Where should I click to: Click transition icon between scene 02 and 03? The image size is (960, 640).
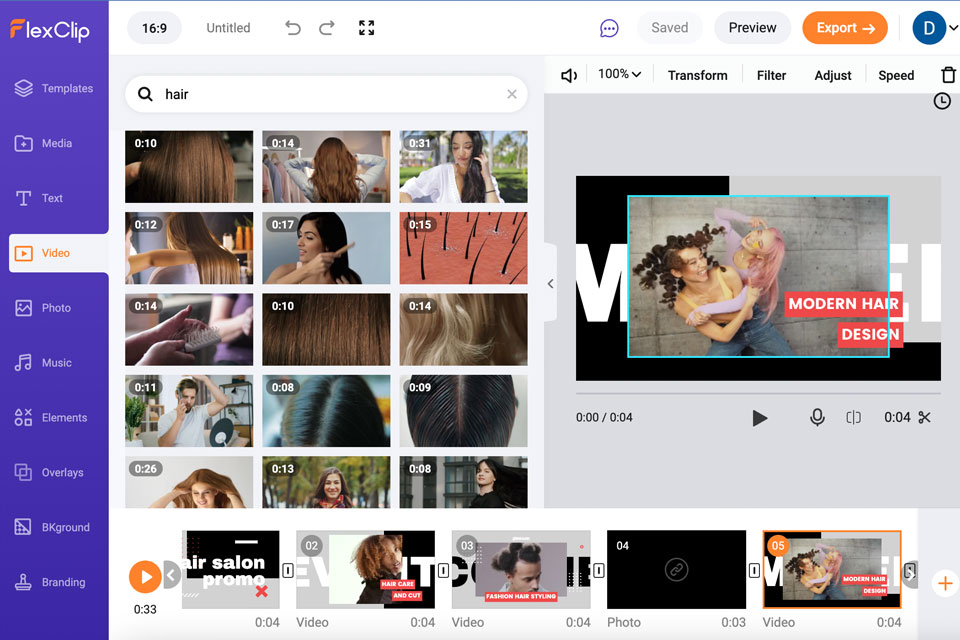coord(444,571)
